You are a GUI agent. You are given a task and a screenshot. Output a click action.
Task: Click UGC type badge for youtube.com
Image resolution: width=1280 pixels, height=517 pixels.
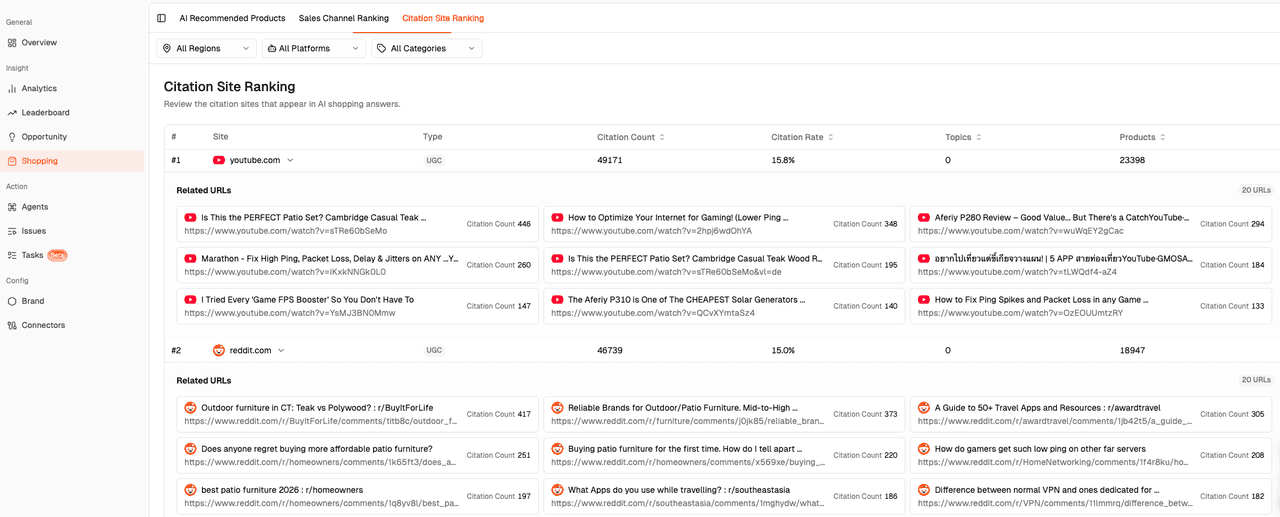pyautogui.click(x=434, y=160)
